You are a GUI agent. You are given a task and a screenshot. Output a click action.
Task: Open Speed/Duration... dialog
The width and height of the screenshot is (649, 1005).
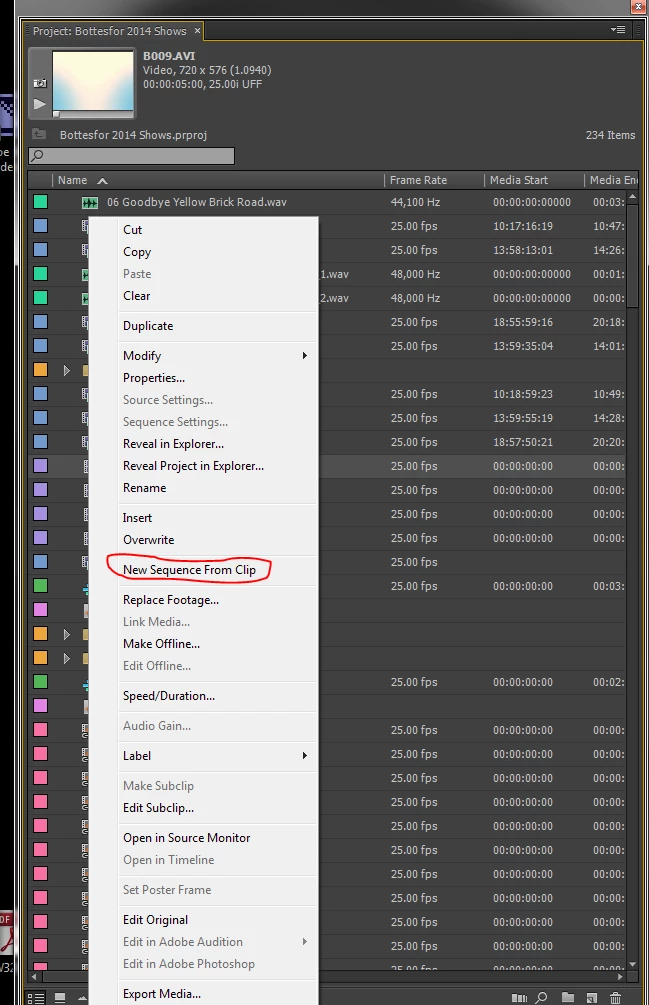point(169,696)
